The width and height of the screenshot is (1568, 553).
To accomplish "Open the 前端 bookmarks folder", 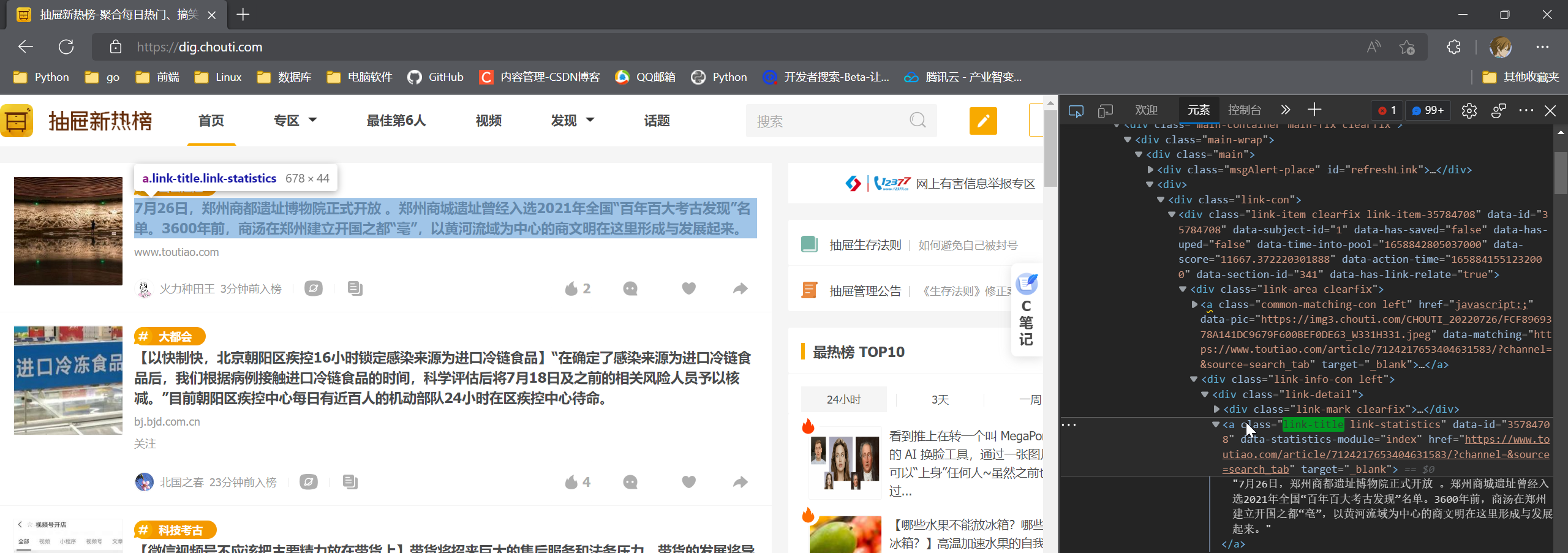I will 158,77.
